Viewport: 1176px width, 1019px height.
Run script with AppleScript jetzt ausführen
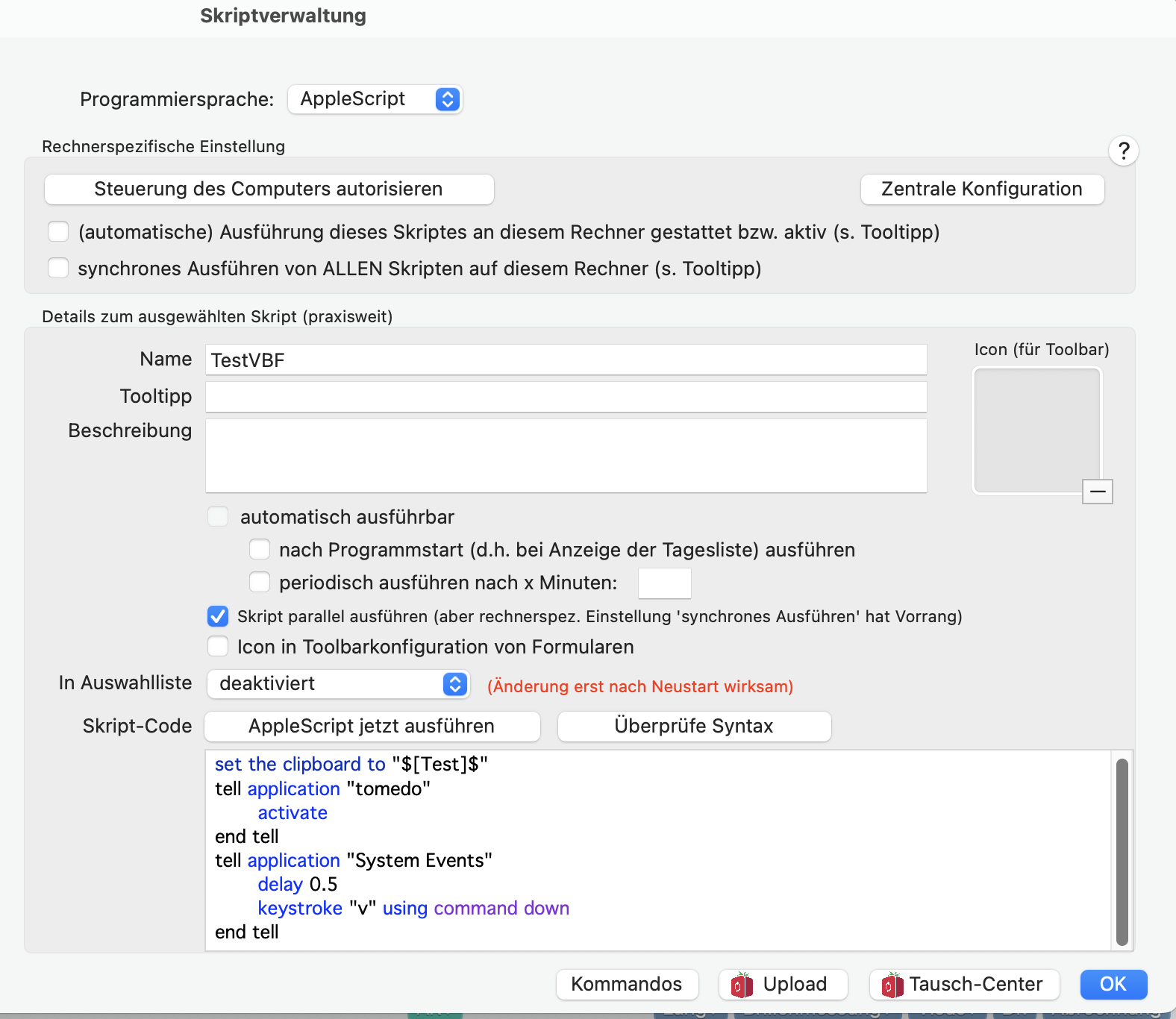pos(372,727)
